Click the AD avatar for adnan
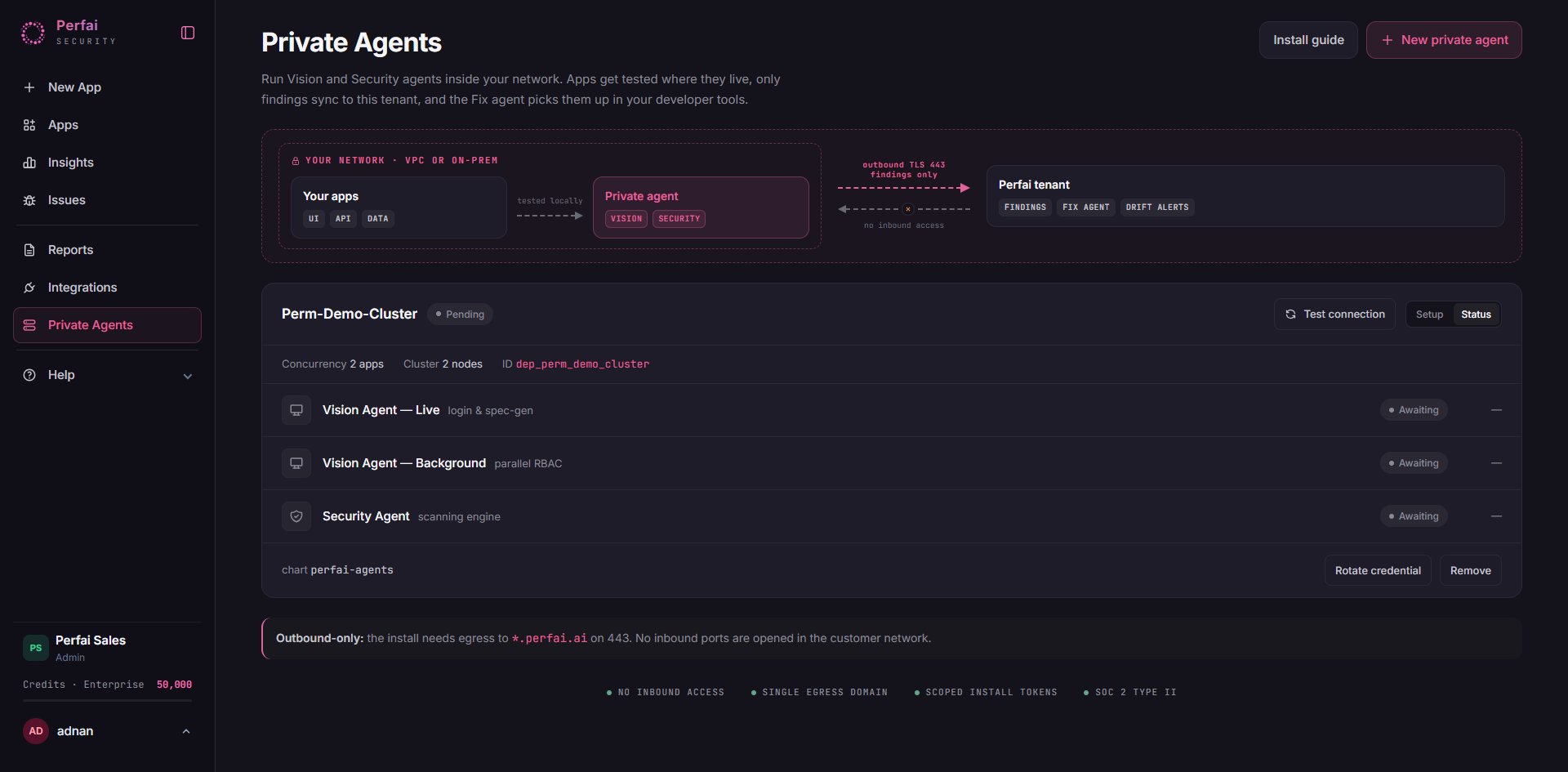 click(36, 731)
